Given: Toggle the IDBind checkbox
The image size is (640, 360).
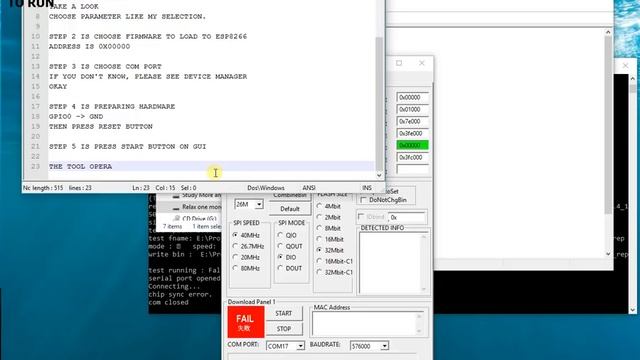Looking at the screenshot, I should pyautogui.click(x=361, y=217).
